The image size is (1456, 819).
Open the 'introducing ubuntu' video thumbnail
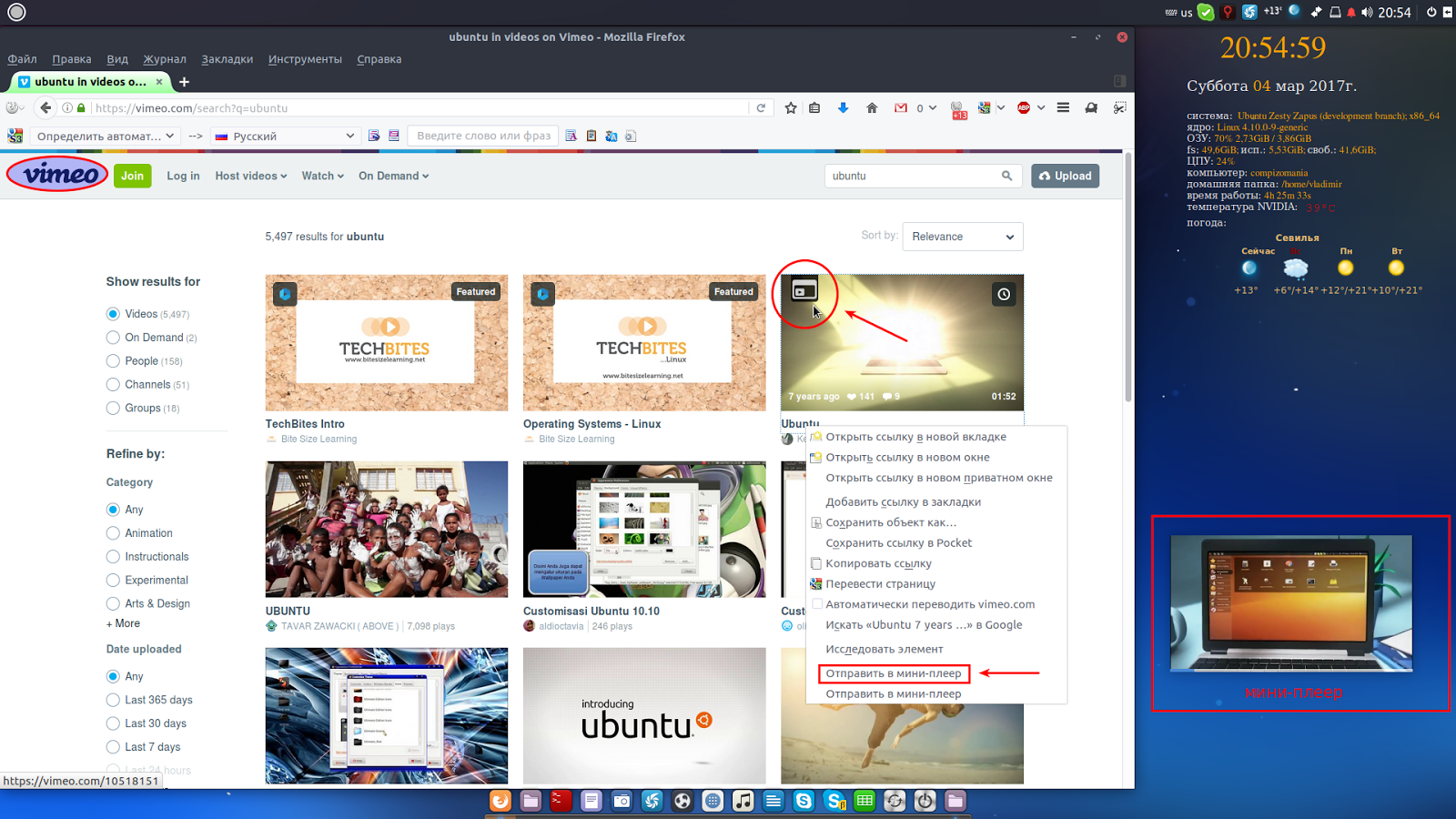[x=644, y=715]
